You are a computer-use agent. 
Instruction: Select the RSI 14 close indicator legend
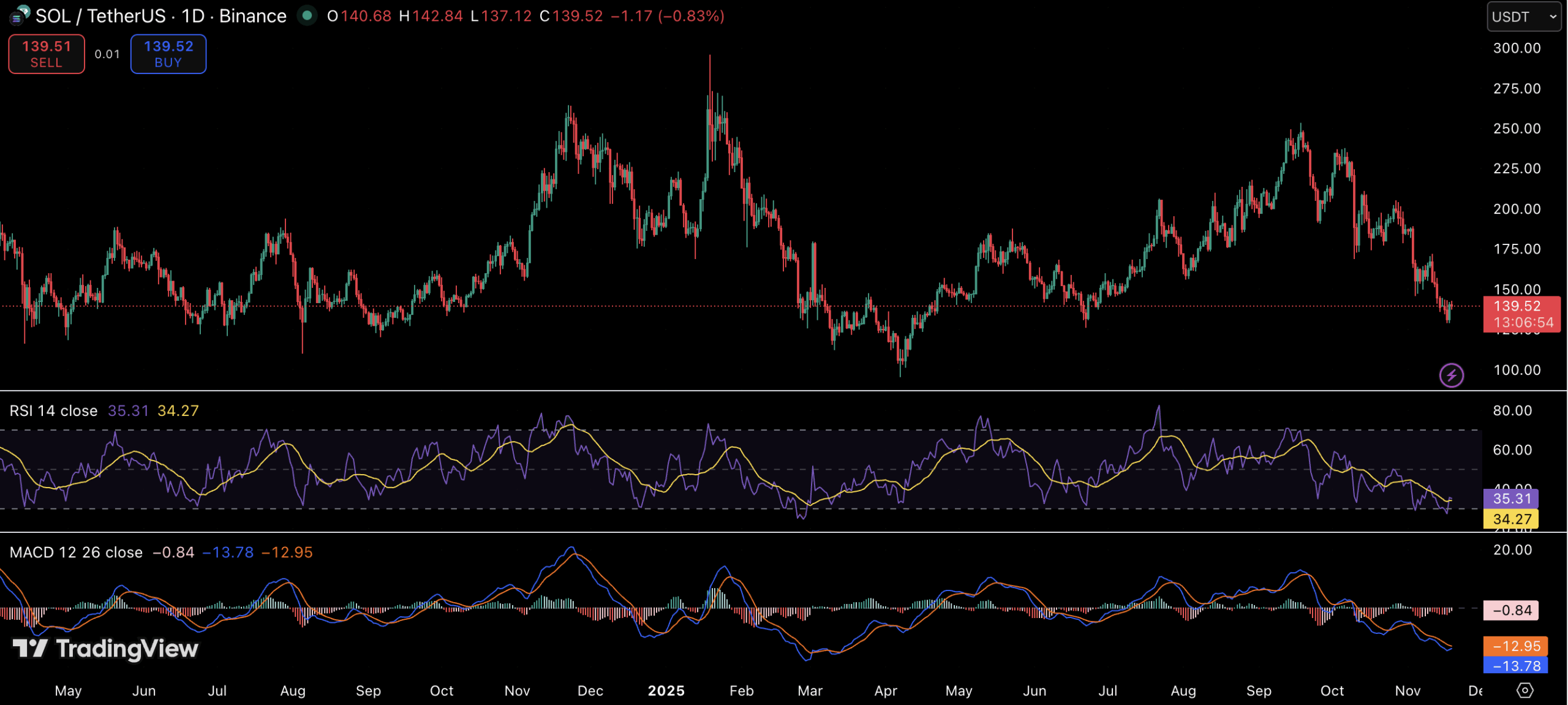(53, 410)
